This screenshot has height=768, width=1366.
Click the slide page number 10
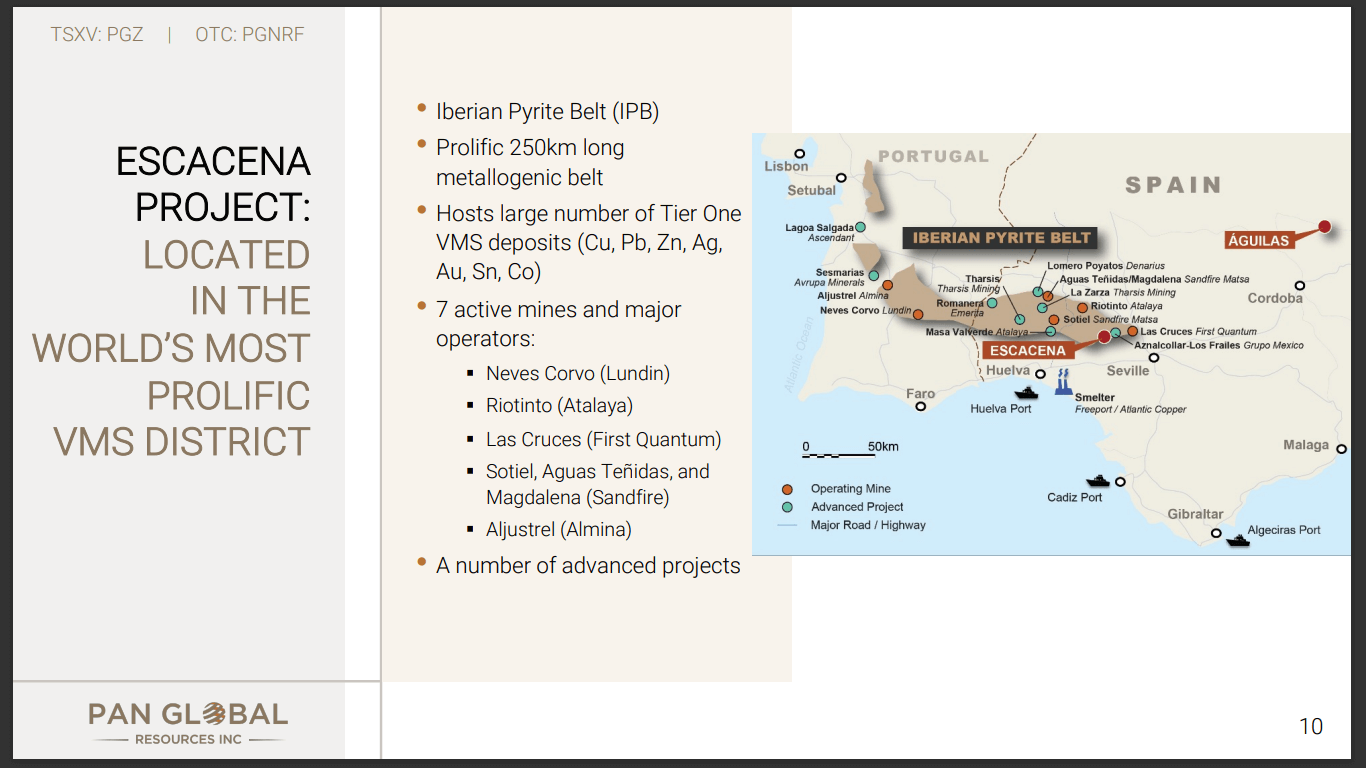click(1311, 727)
